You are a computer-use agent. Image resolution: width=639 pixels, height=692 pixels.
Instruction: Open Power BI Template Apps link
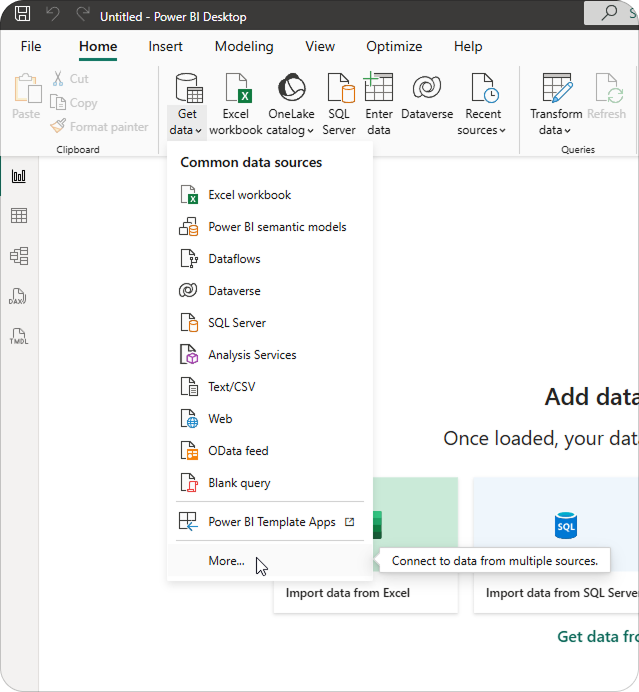point(270,522)
